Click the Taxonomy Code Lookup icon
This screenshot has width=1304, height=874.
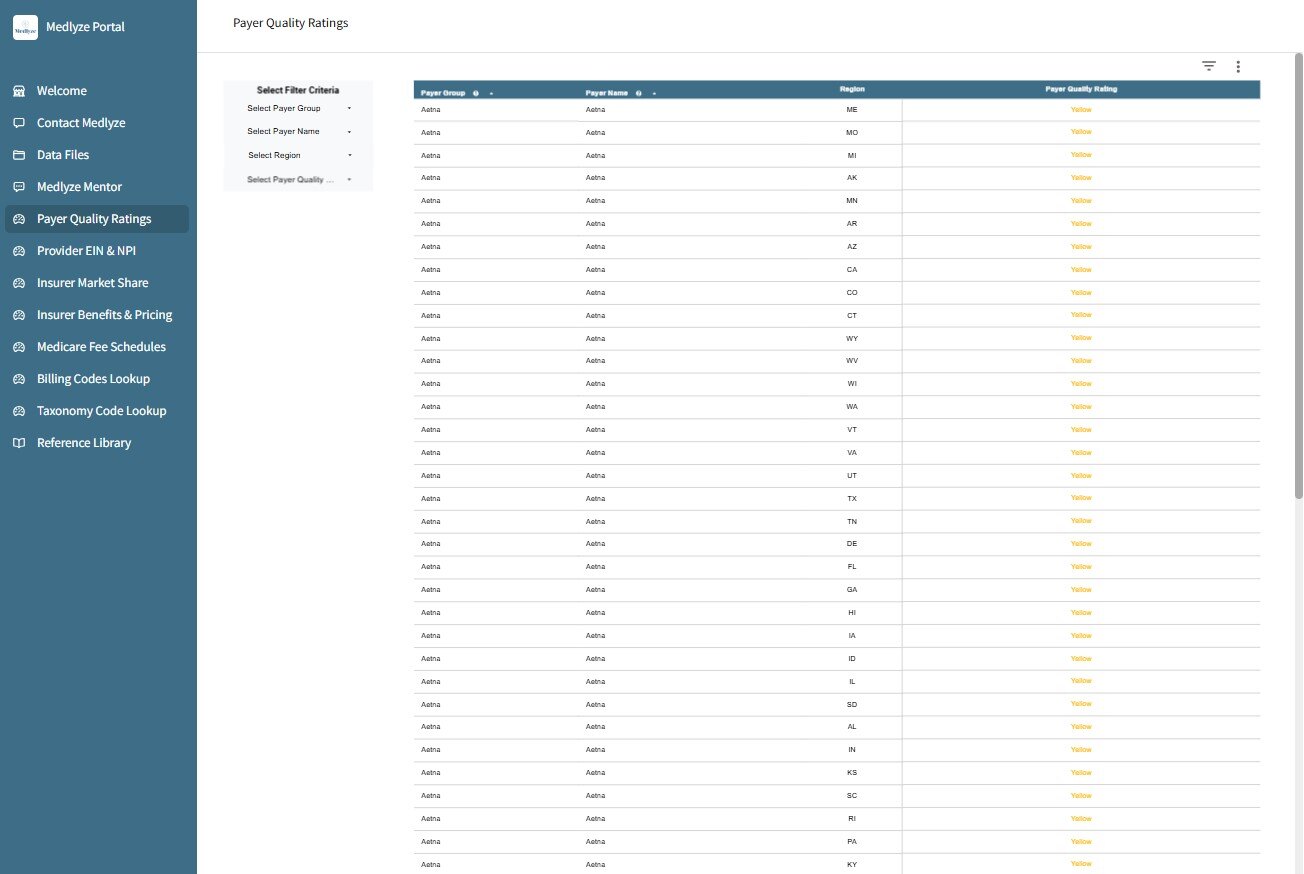tap(19, 411)
